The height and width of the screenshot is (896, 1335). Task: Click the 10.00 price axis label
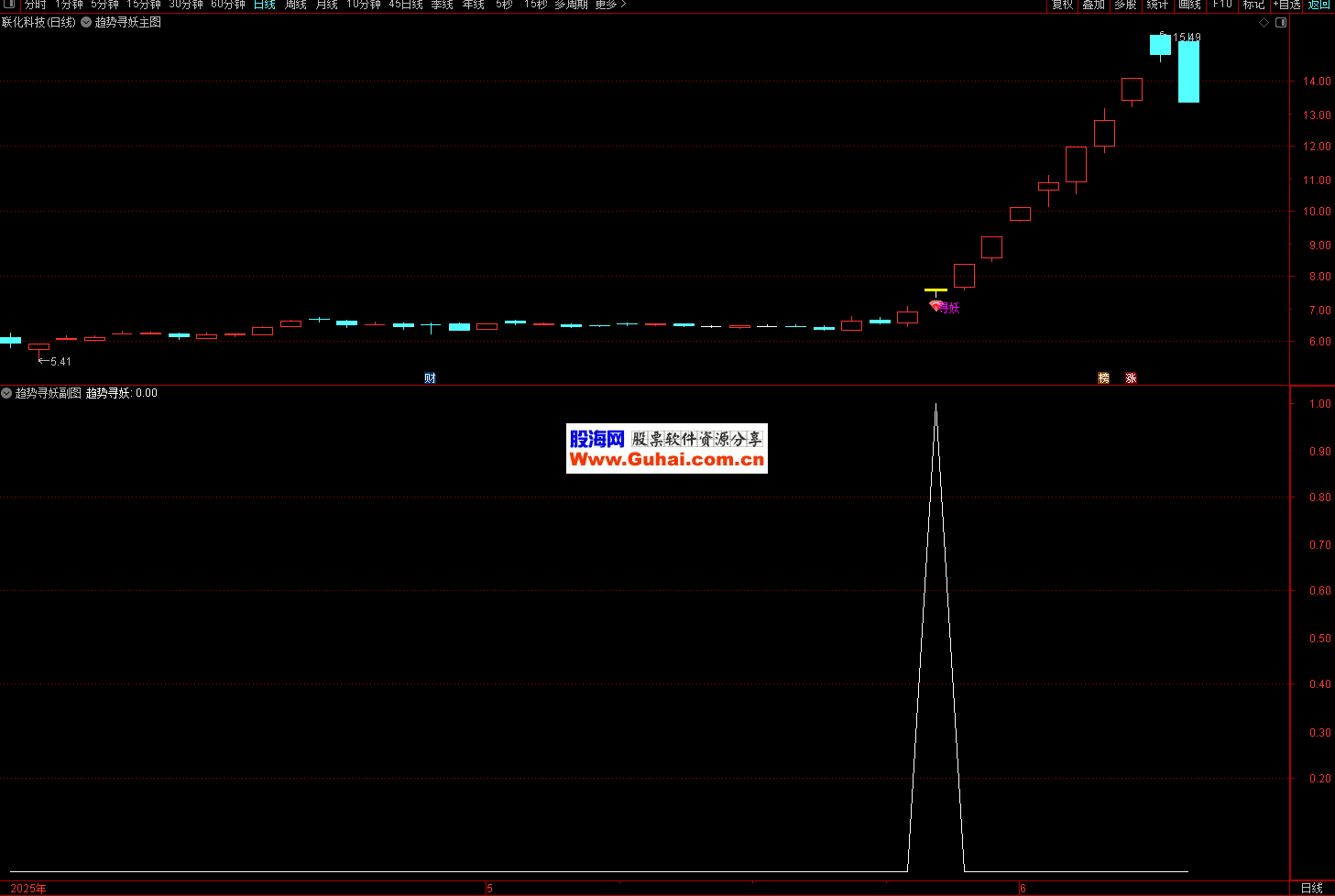tap(1318, 212)
